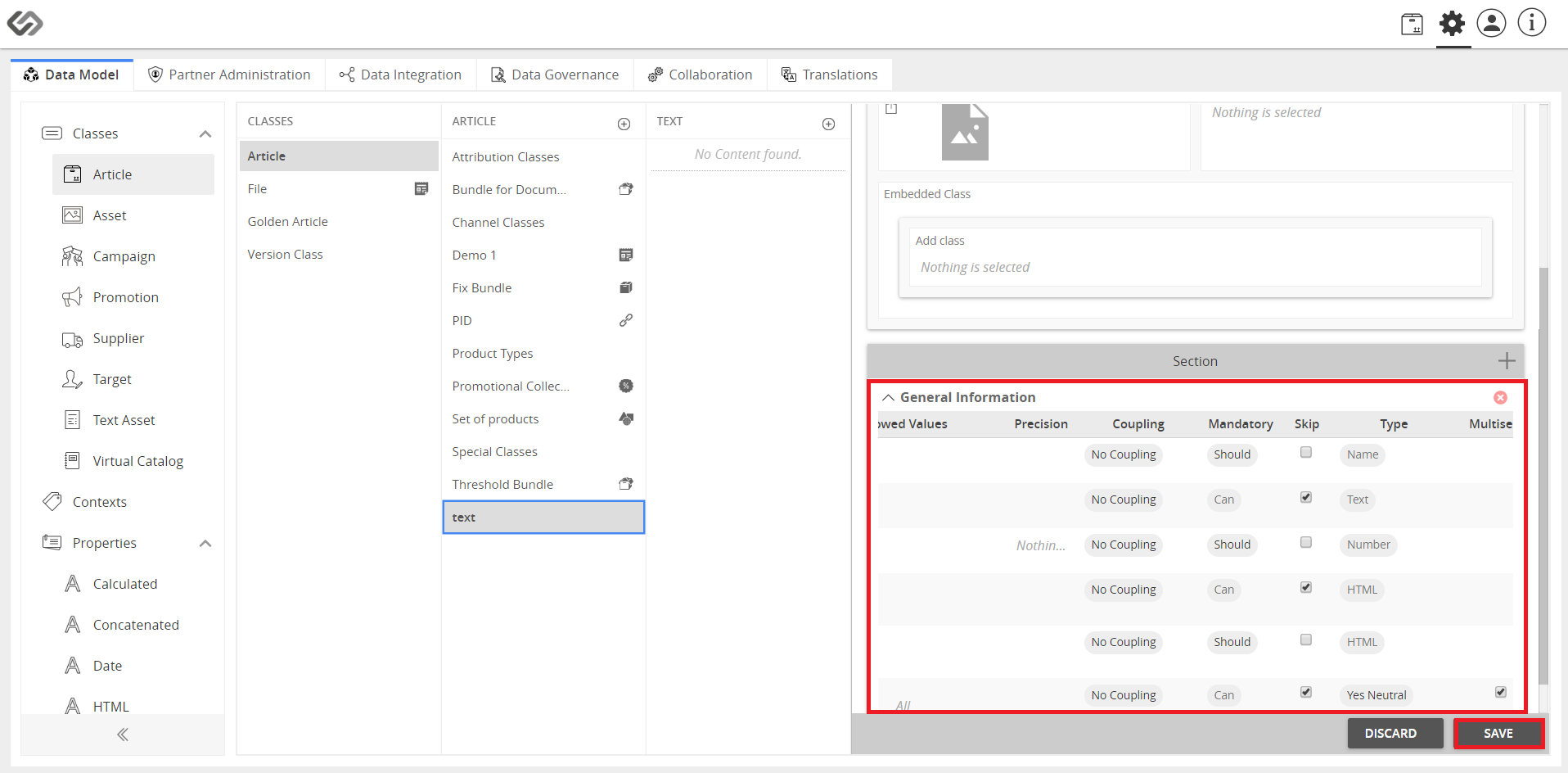Open Coupling dropdown in Number row

coord(1124,545)
